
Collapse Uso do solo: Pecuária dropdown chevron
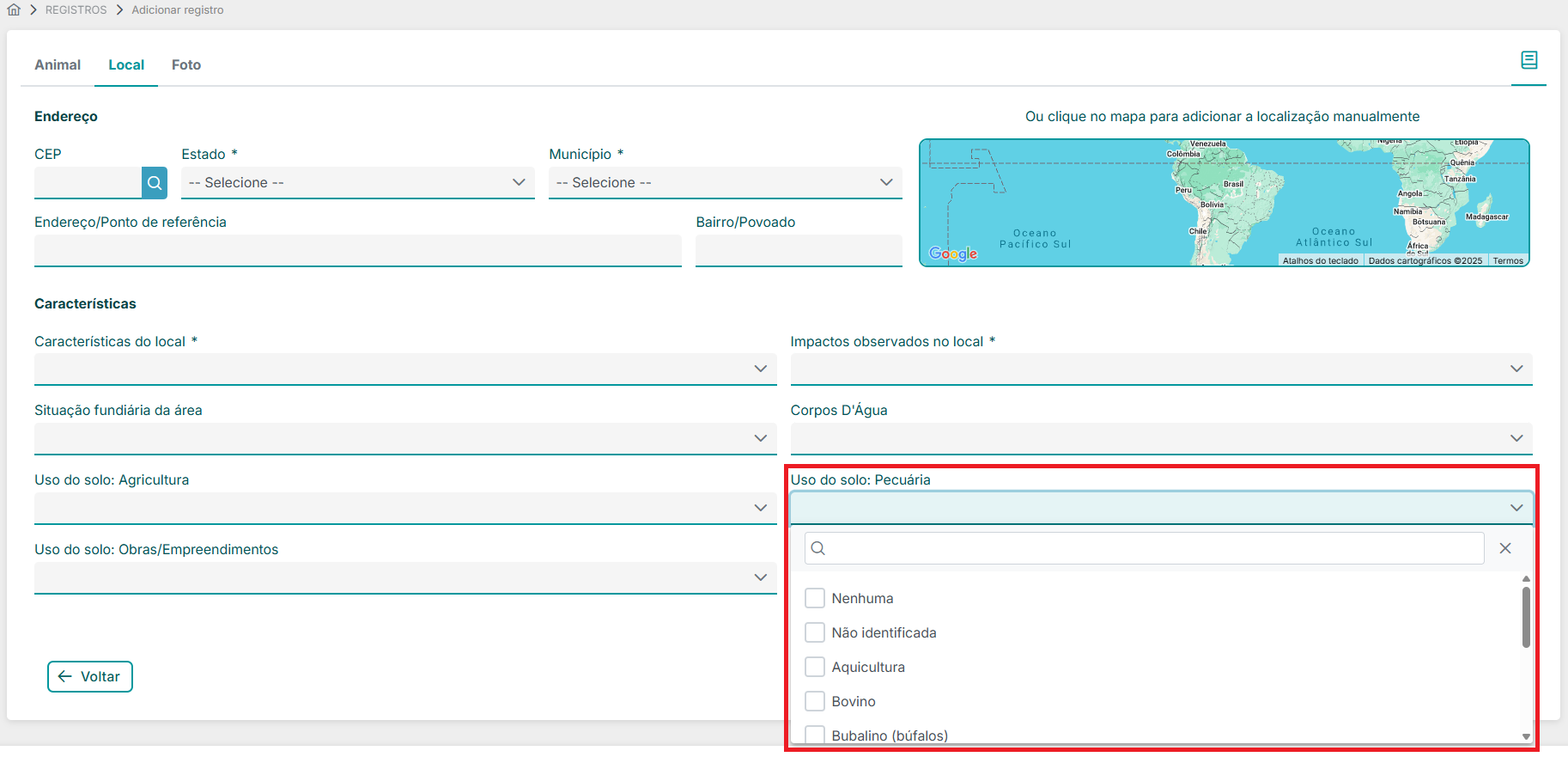pyautogui.click(x=1516, y=508)
